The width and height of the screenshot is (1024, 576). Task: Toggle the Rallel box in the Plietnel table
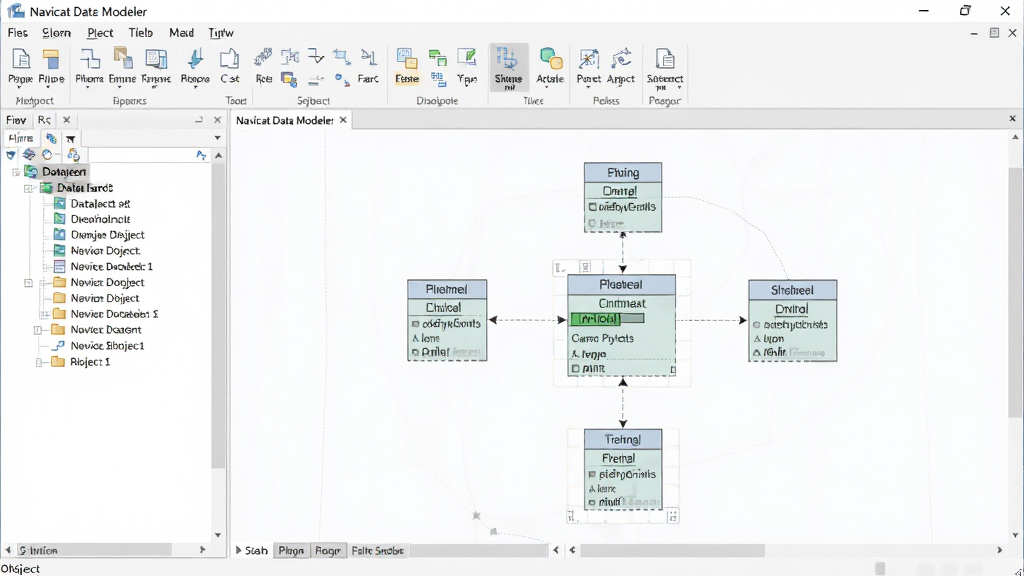(415, 353)
